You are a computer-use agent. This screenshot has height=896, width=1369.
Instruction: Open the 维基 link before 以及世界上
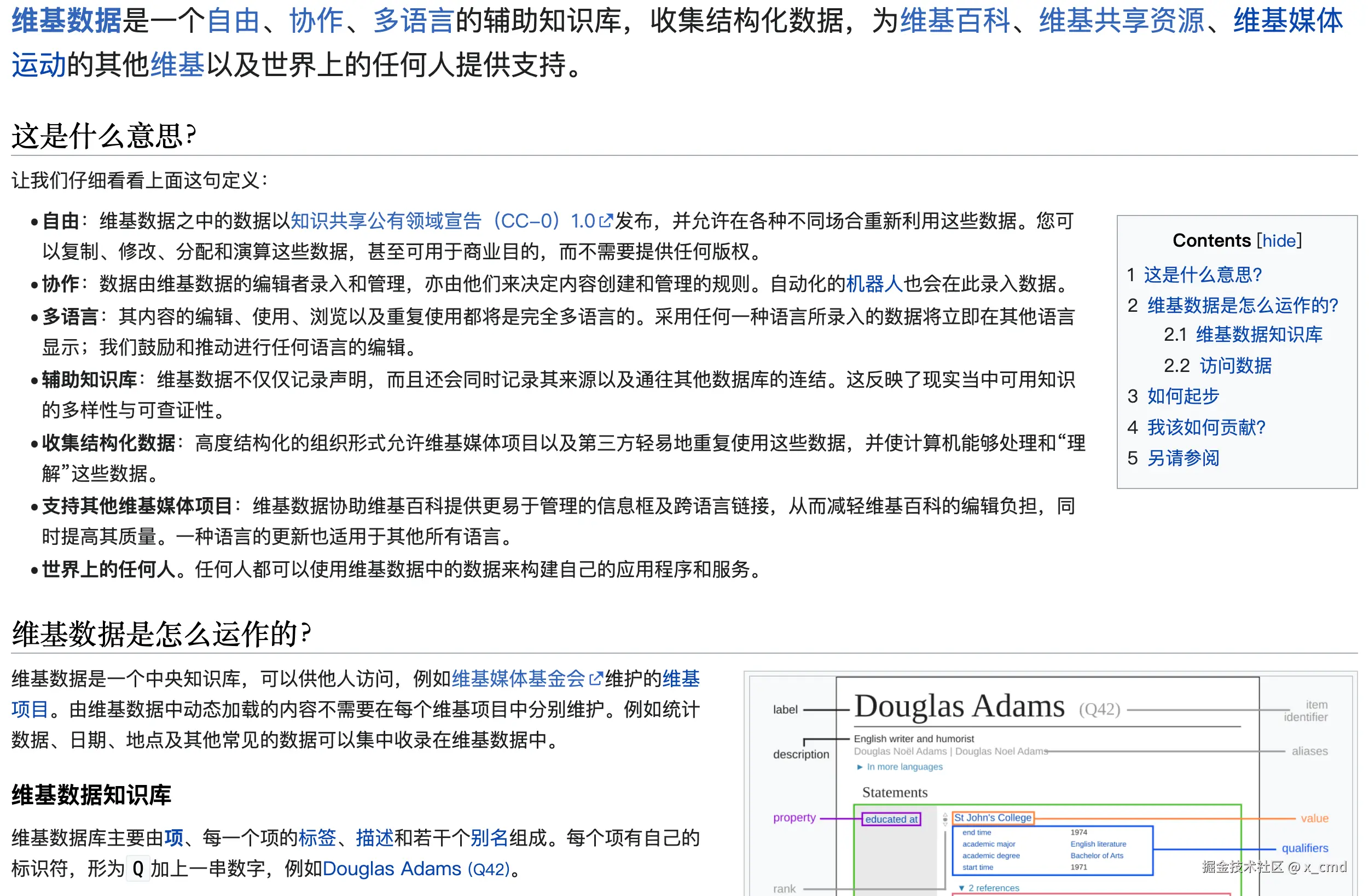(x=177, y=64)
